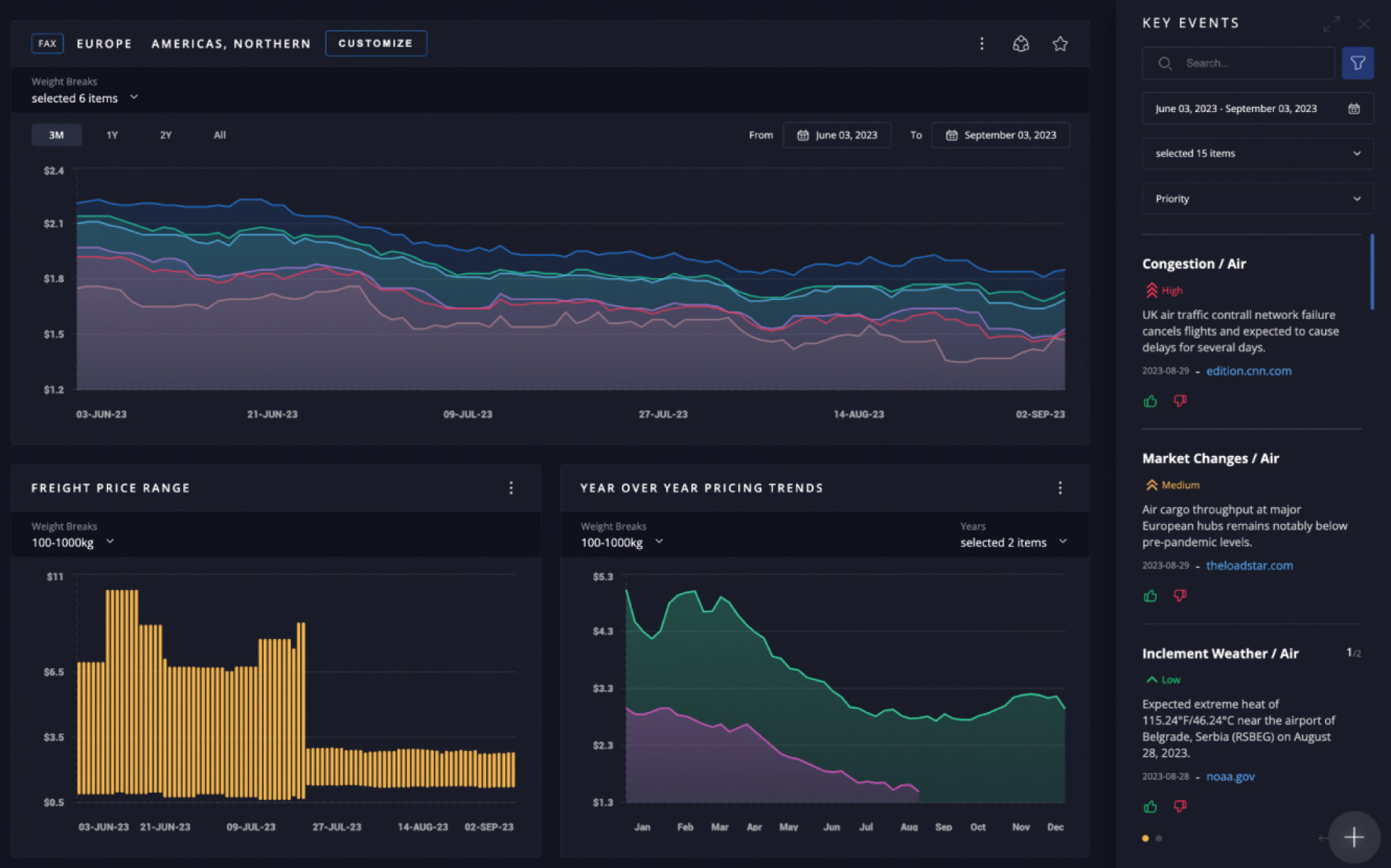
Task: Open the Priority dropdown in Key Events
Action: [1257, 199]
